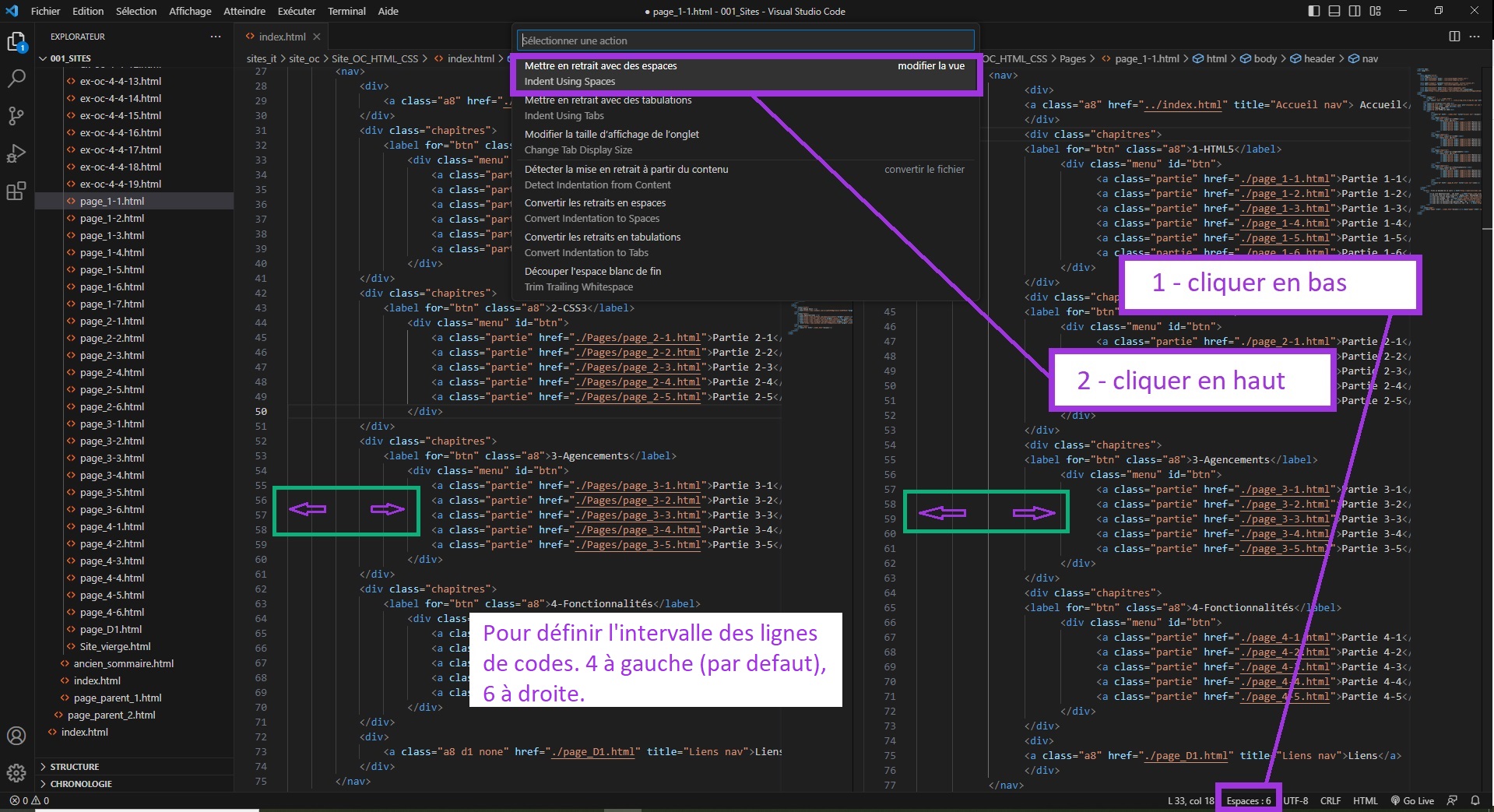Toggle the secondary side bar layout button
This screenshot has width=1494, height=812.
[1355, 11]
